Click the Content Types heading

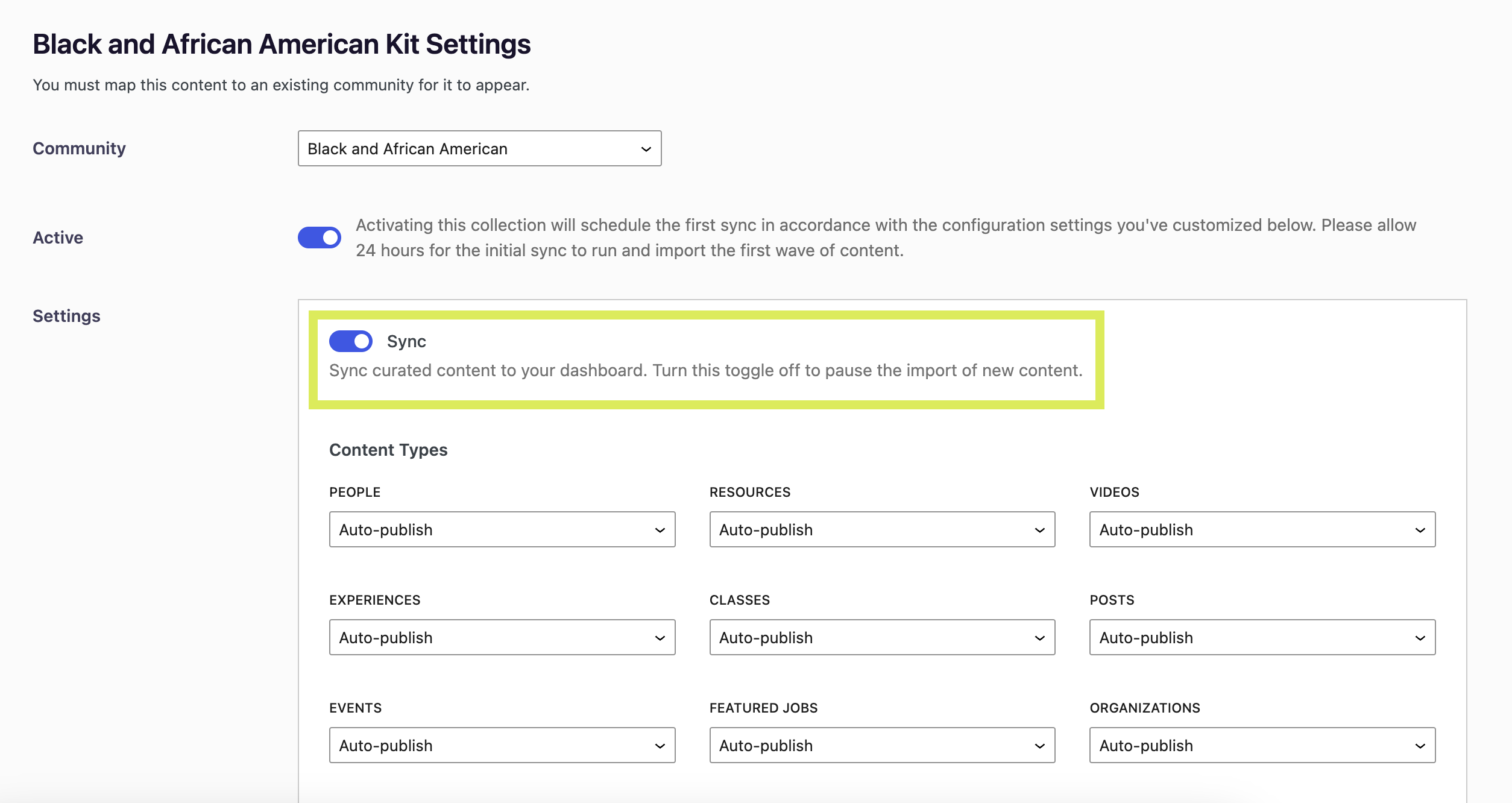coord(388,450)
